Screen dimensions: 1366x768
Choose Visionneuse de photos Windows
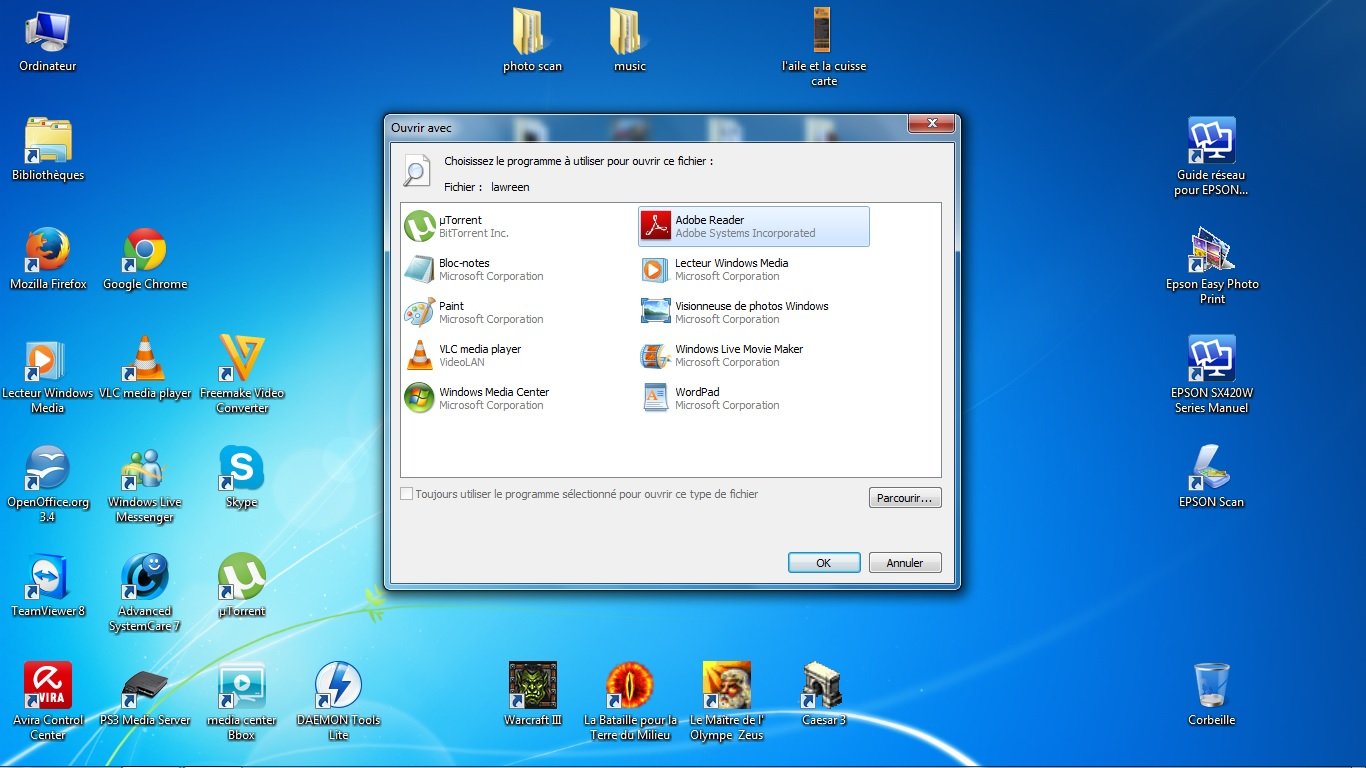(x=754, y=312)
